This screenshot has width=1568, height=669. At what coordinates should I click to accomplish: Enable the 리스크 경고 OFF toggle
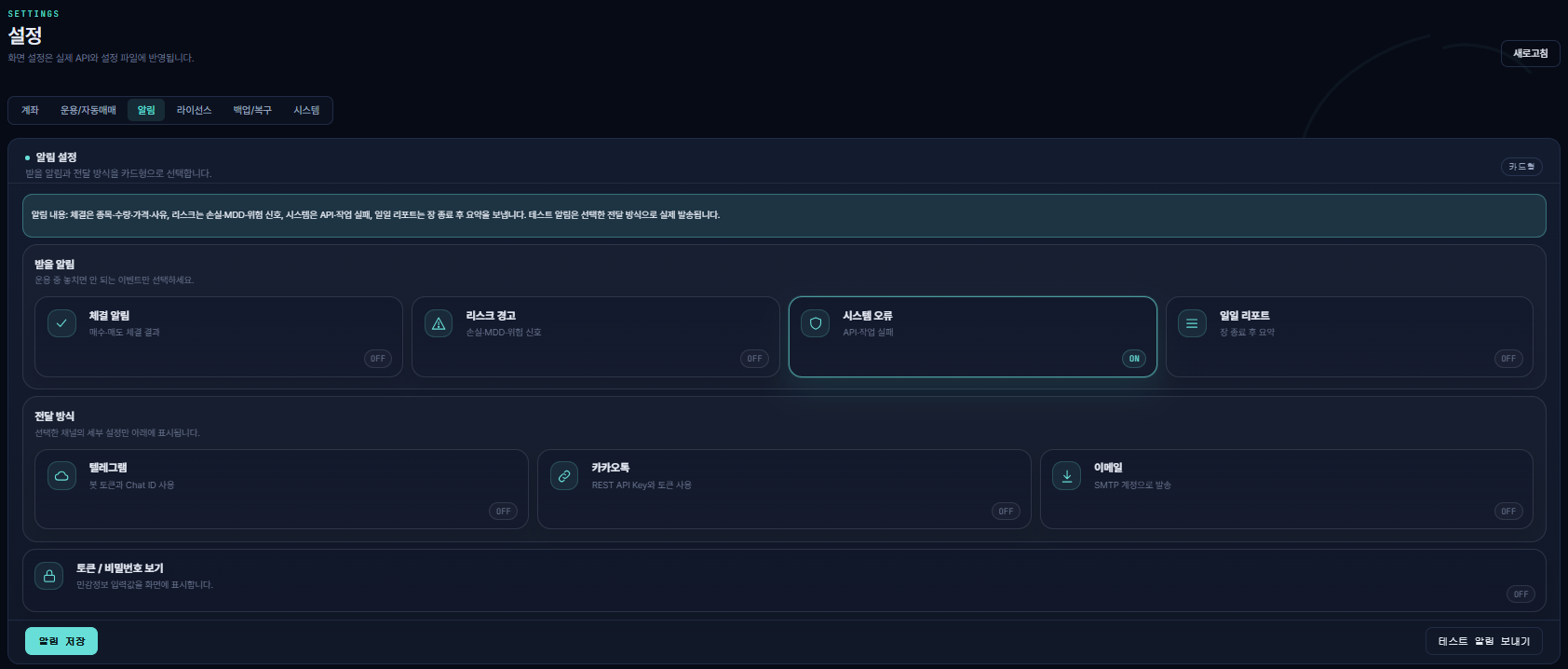click(x=755, y=359)
